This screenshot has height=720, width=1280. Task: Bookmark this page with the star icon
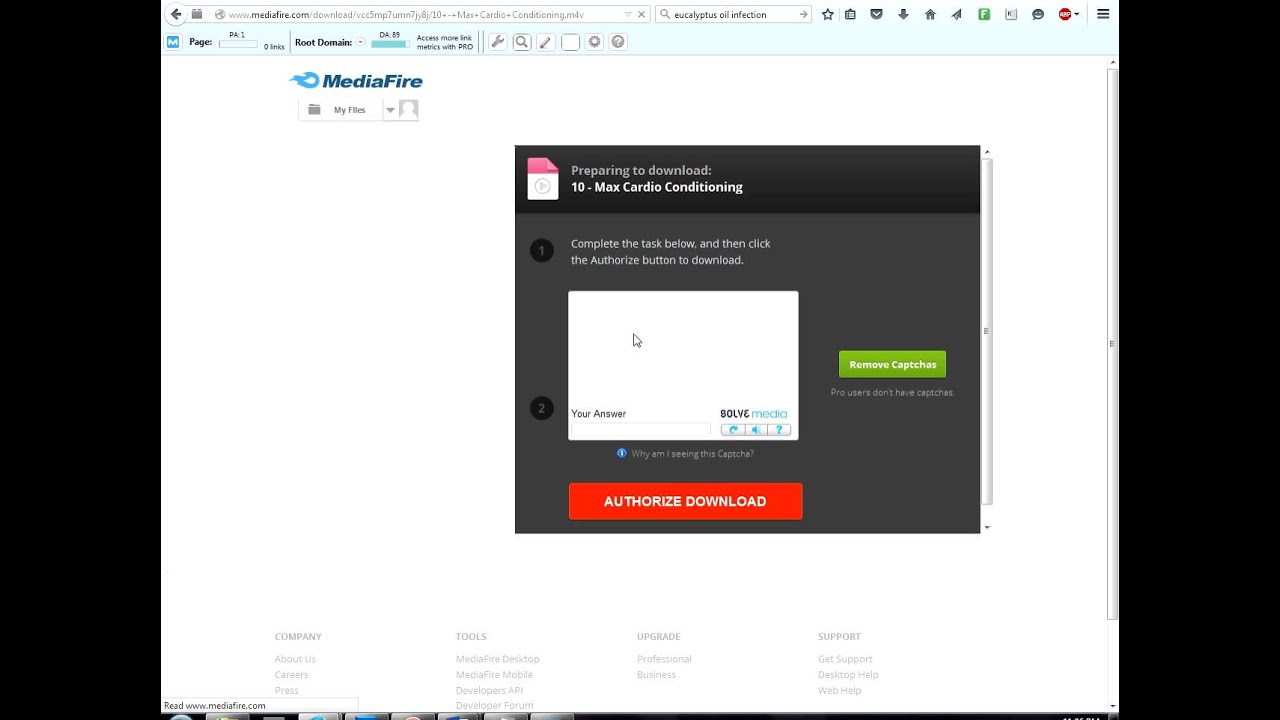(x=827, y=15)
